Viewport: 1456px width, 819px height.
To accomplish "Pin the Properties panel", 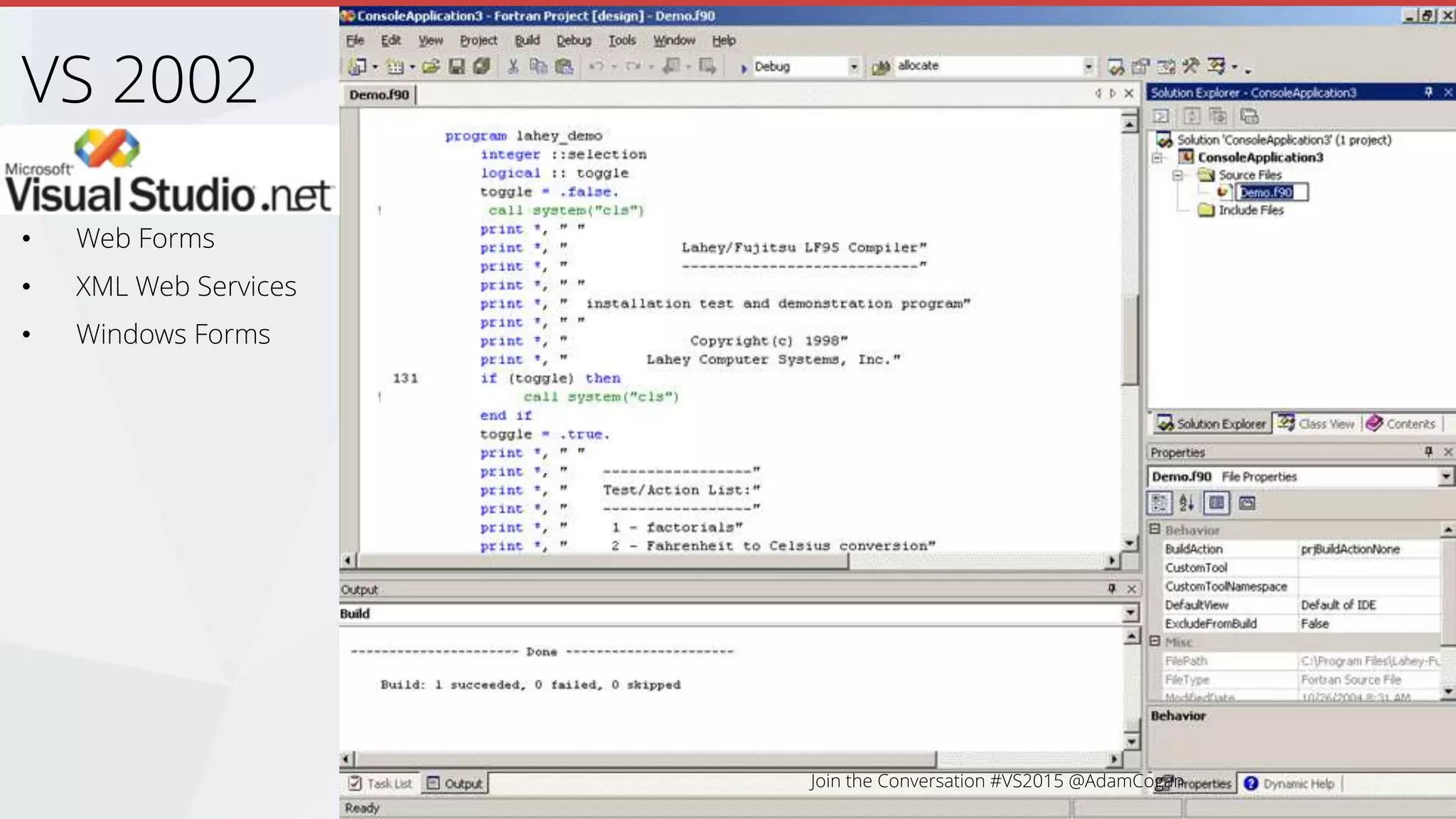I will point(1429,451).
